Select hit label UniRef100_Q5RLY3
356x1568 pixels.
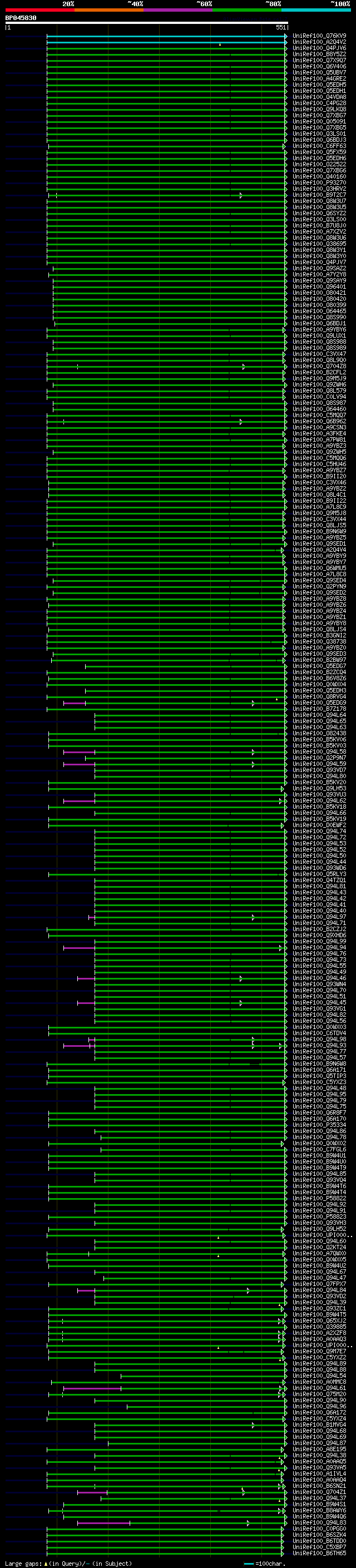pos(319,875)
